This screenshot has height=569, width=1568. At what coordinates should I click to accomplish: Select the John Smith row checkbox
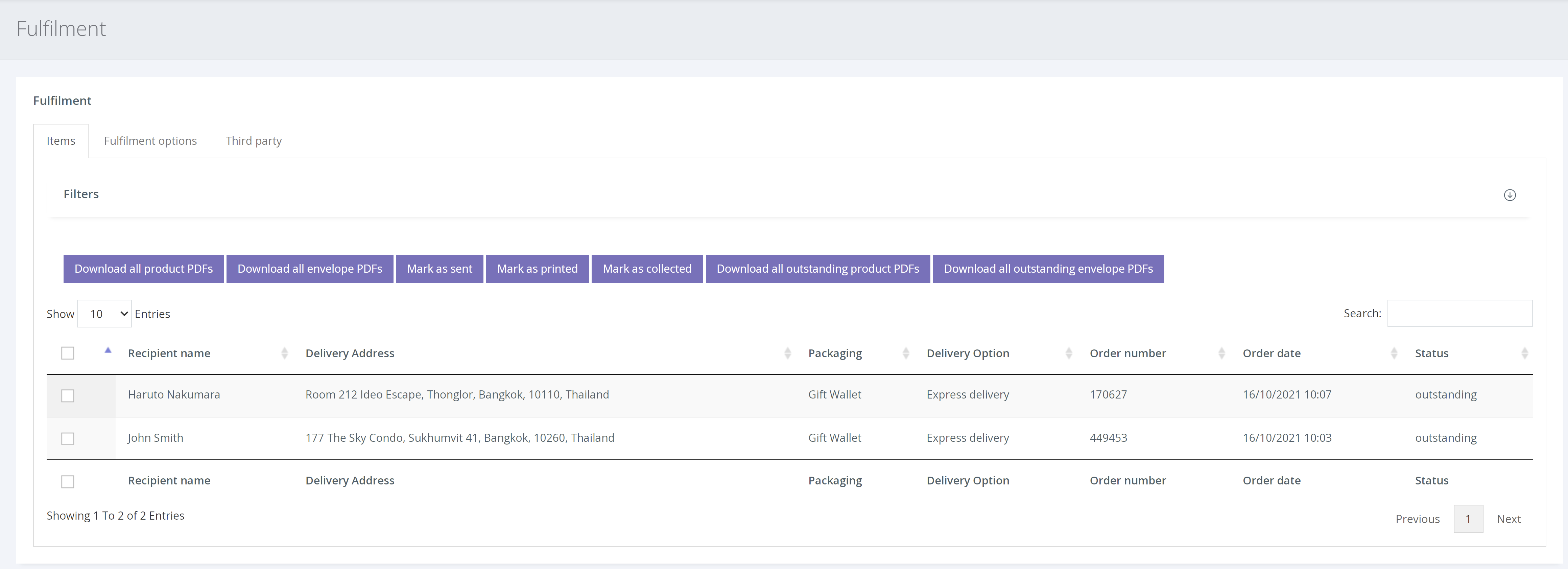click(x=68, y=439)
